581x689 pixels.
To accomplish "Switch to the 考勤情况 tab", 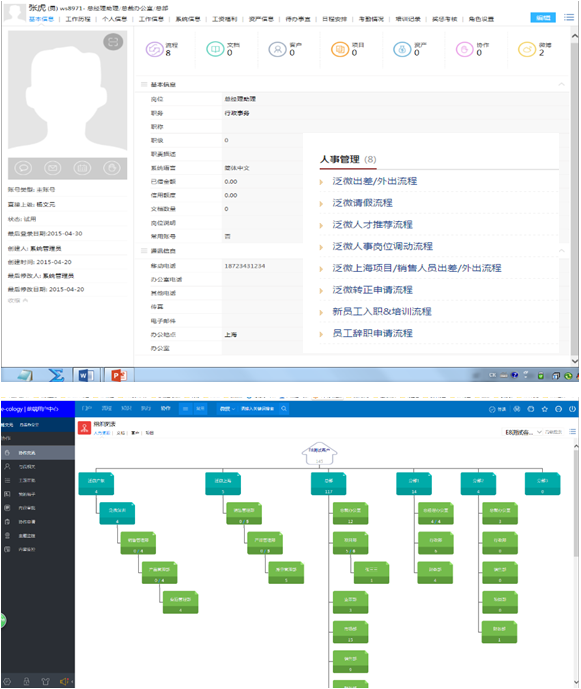I will 371,19.
